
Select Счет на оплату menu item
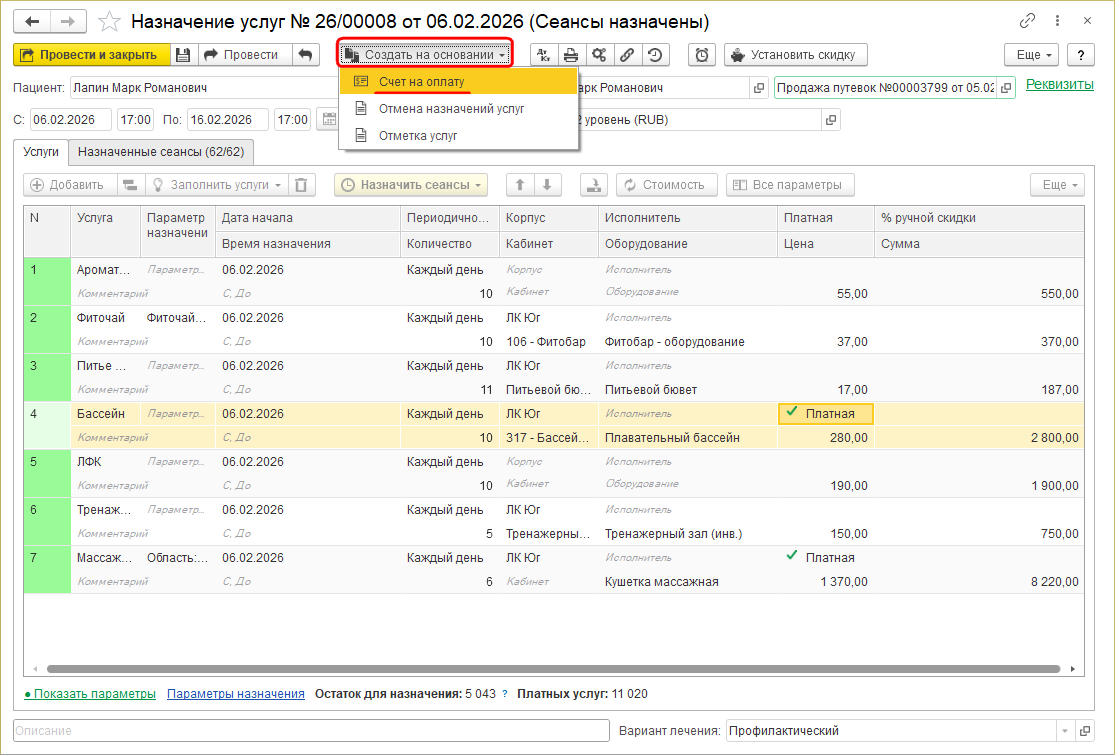[x=421, y=81]
